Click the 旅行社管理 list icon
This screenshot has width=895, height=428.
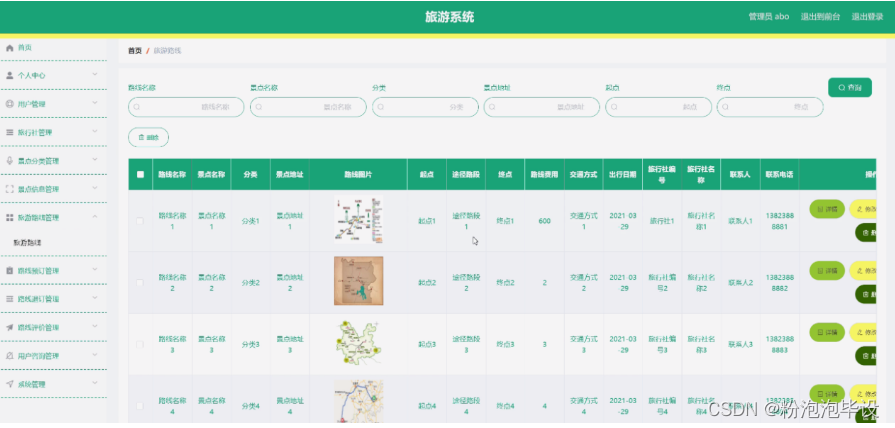[x=10, y=132]
